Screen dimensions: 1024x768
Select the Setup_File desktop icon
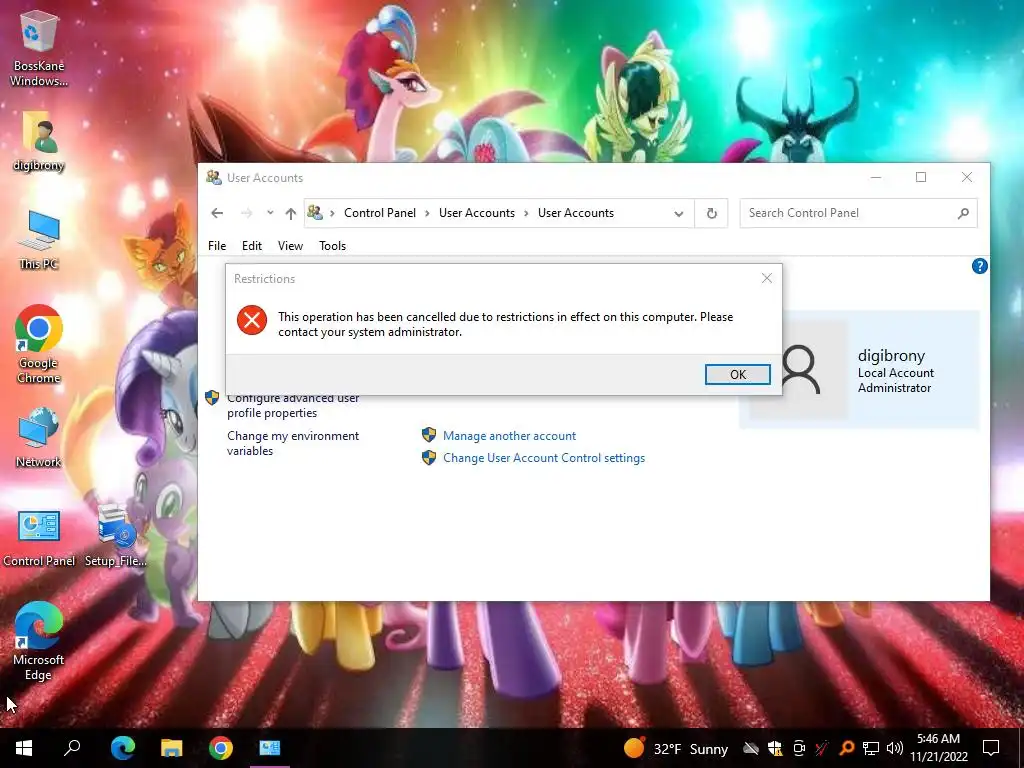pyautogui.click(x=116, y=537)
